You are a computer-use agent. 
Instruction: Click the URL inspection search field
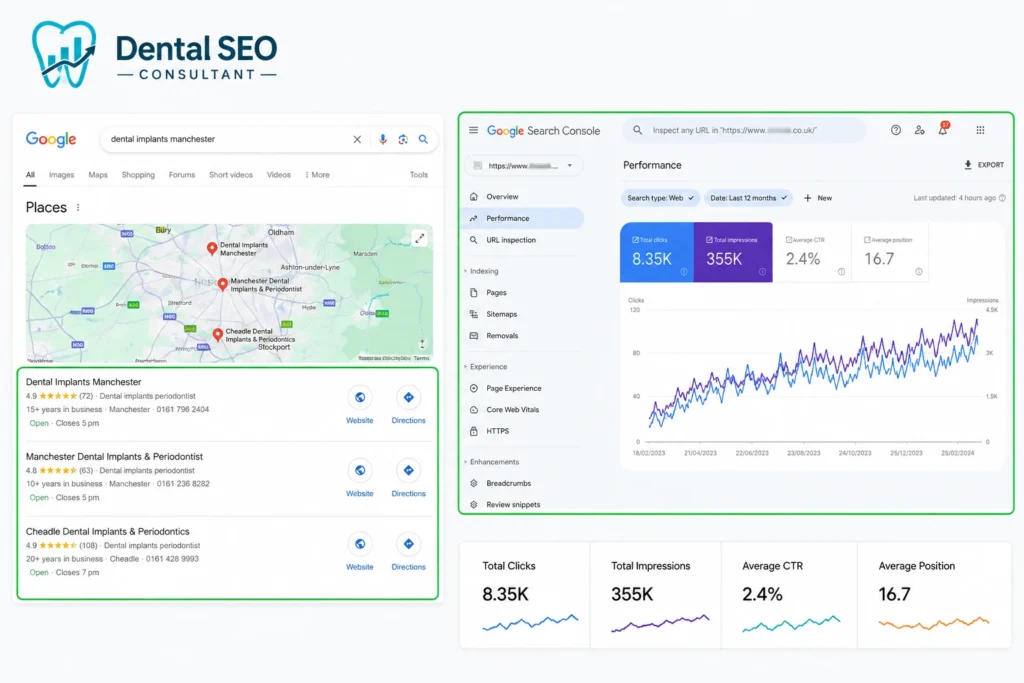pos(744,131)
